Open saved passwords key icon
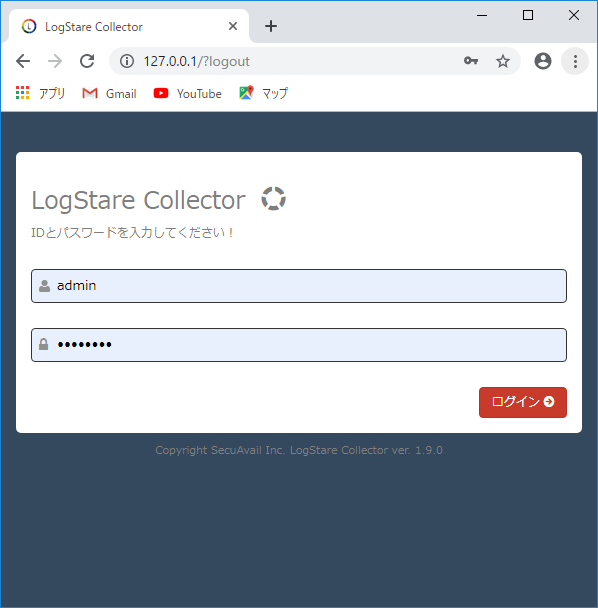Viewport: 598px width, 608px height. coord(471,61)
